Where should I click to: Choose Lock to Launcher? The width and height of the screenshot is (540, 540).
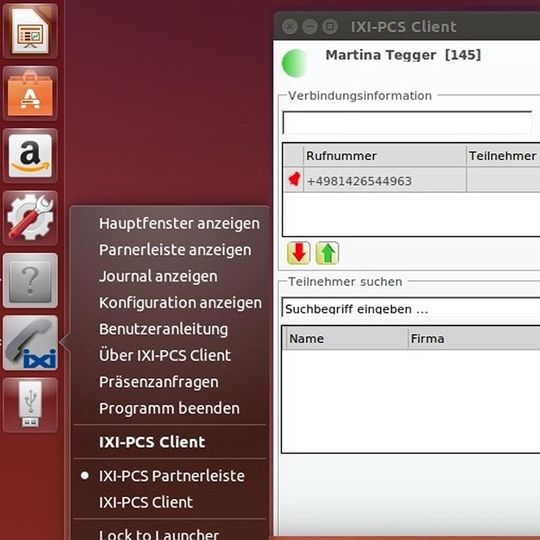tap(159, 534)
